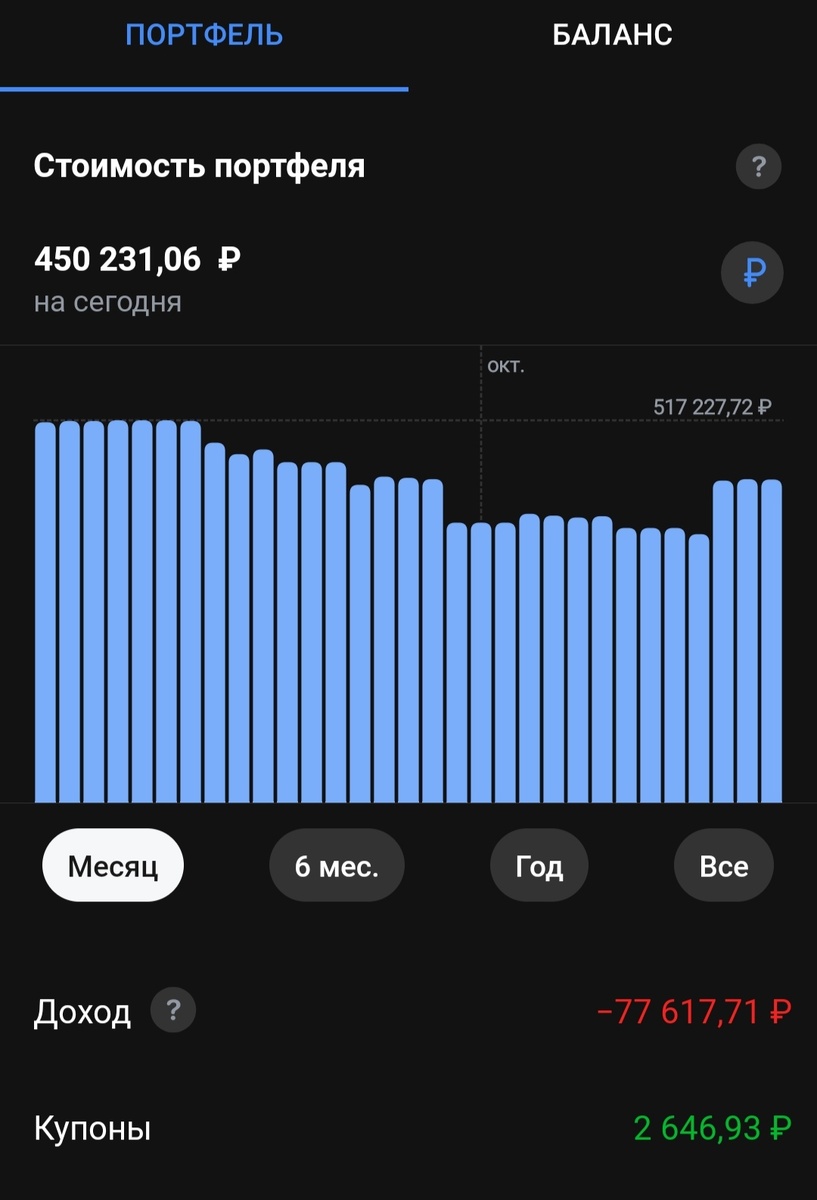817x1200 pixels.
Task: Open the Купоны row
Action: pyautogui.click(x=408, y=1130)
